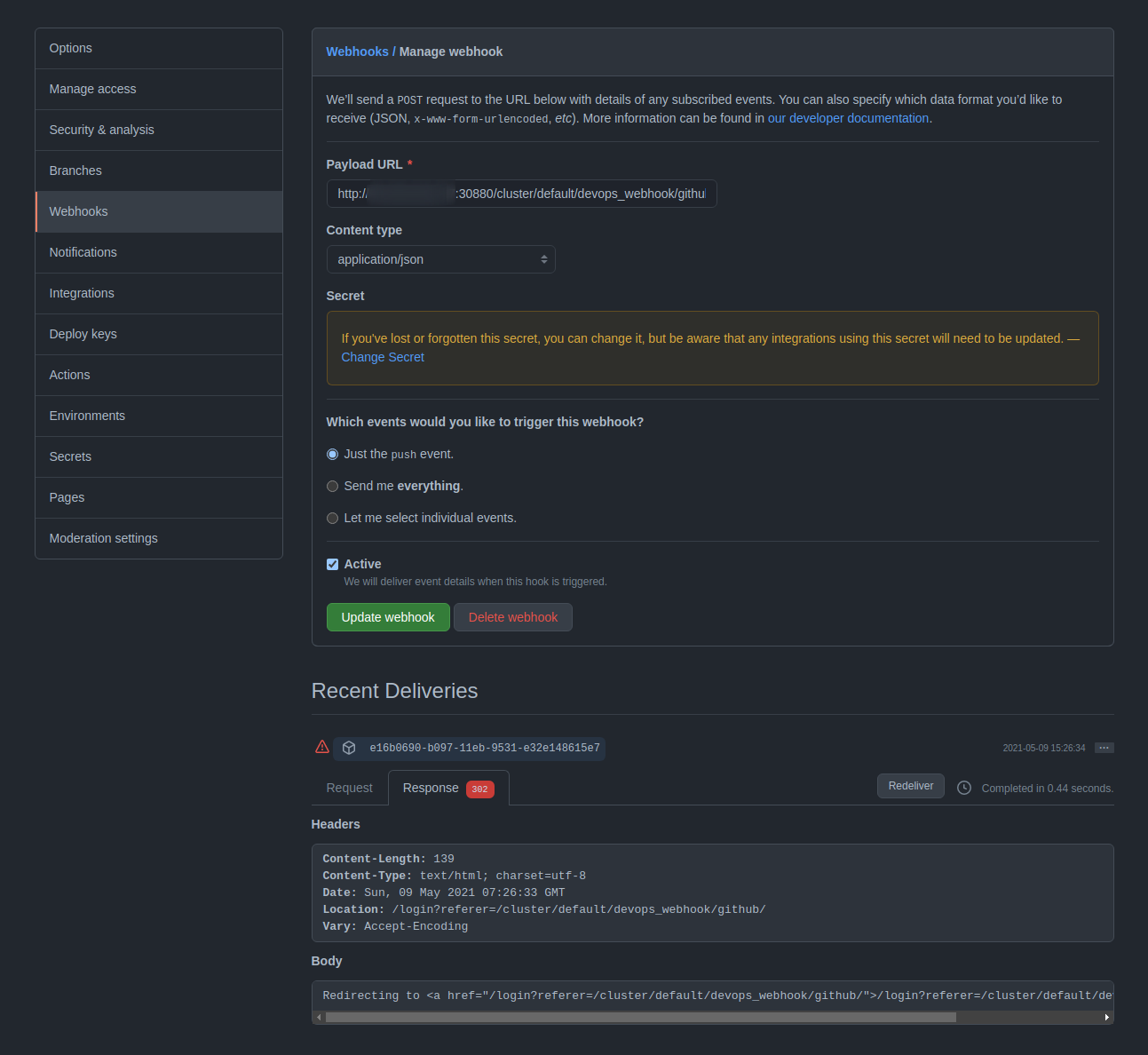Viewport: 1148px width, 1055px height.
Task: Click the package icon beside delivery ID
Action: click(x=349, y=747)
